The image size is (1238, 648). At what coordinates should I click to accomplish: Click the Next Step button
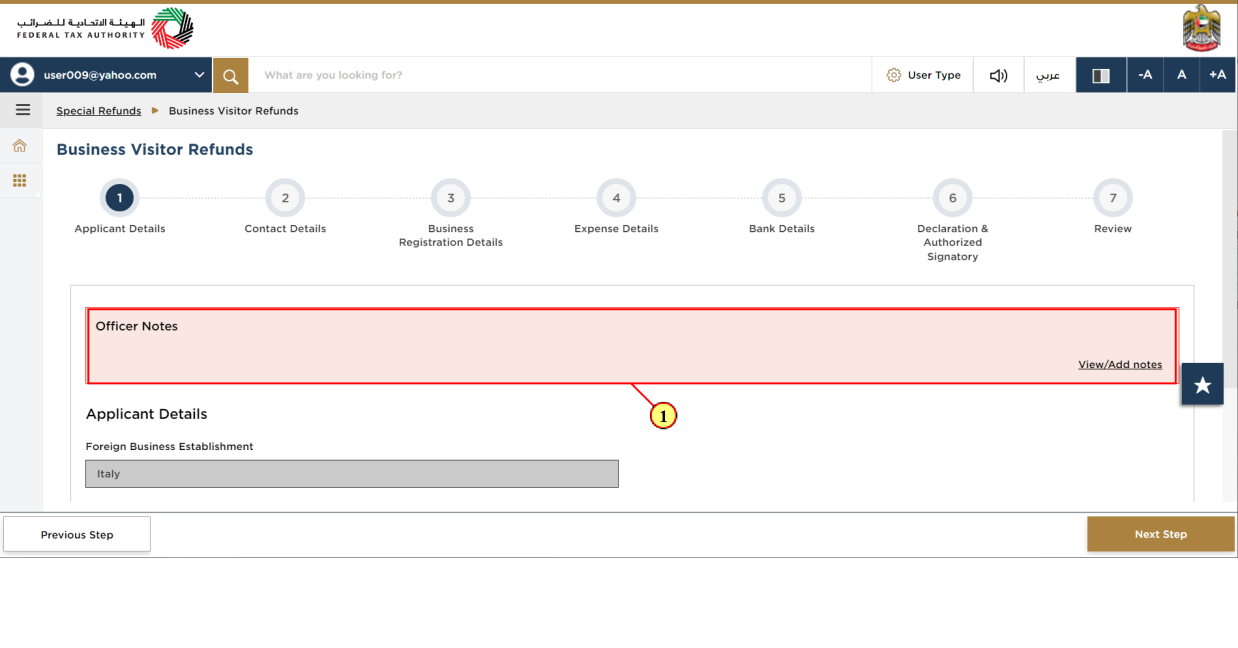pos(1161,534)
